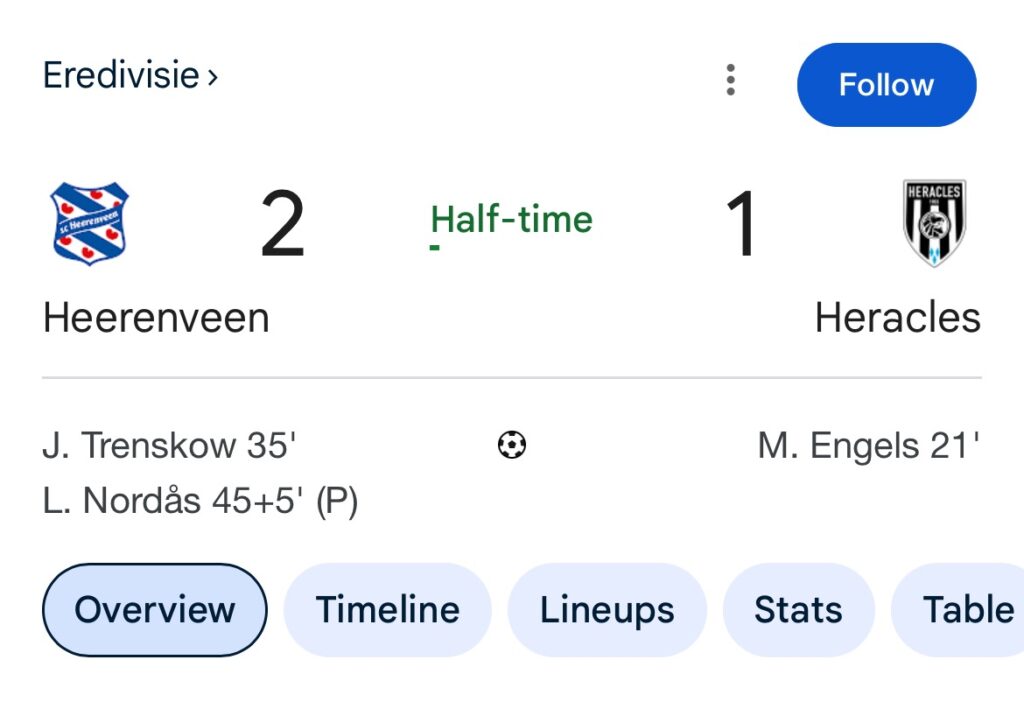Open the Lineups tab
1024x702 pixels.
tap(607, 609)
